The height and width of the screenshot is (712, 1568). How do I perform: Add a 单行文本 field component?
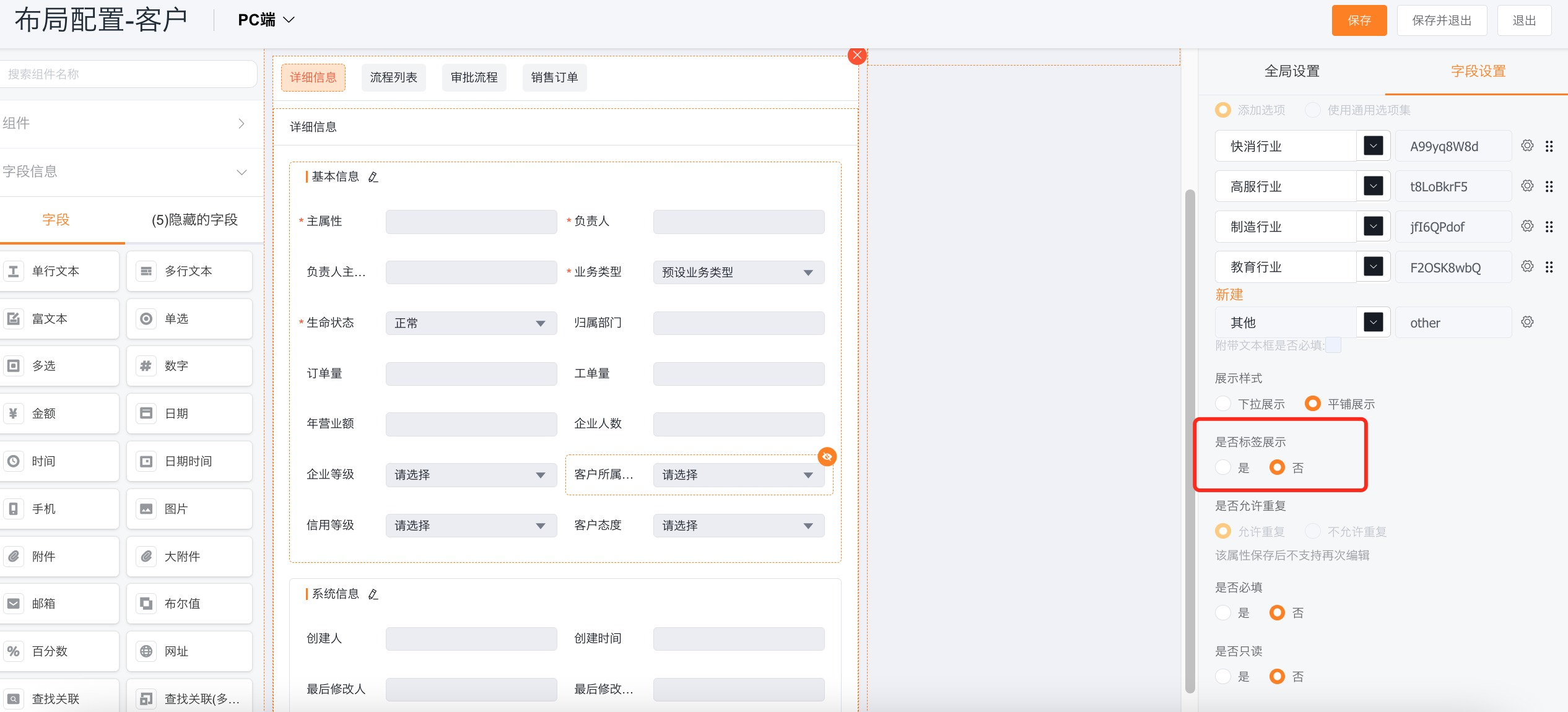(x=58, y=271)
